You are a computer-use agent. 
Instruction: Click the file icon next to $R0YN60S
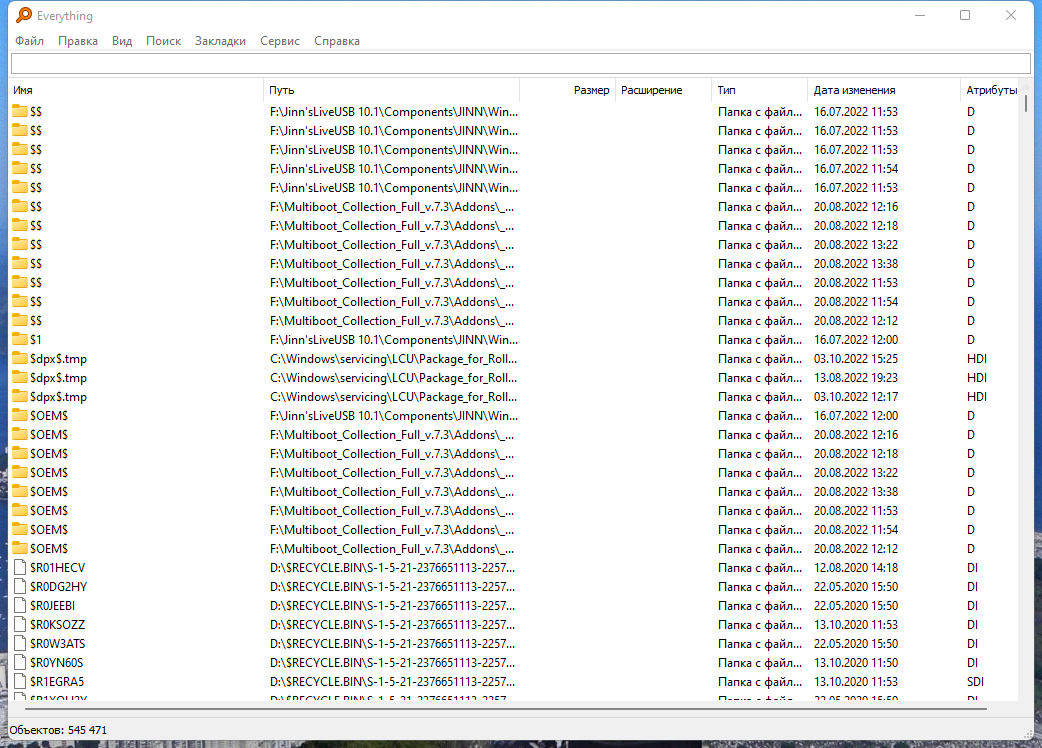click(20, 662)
